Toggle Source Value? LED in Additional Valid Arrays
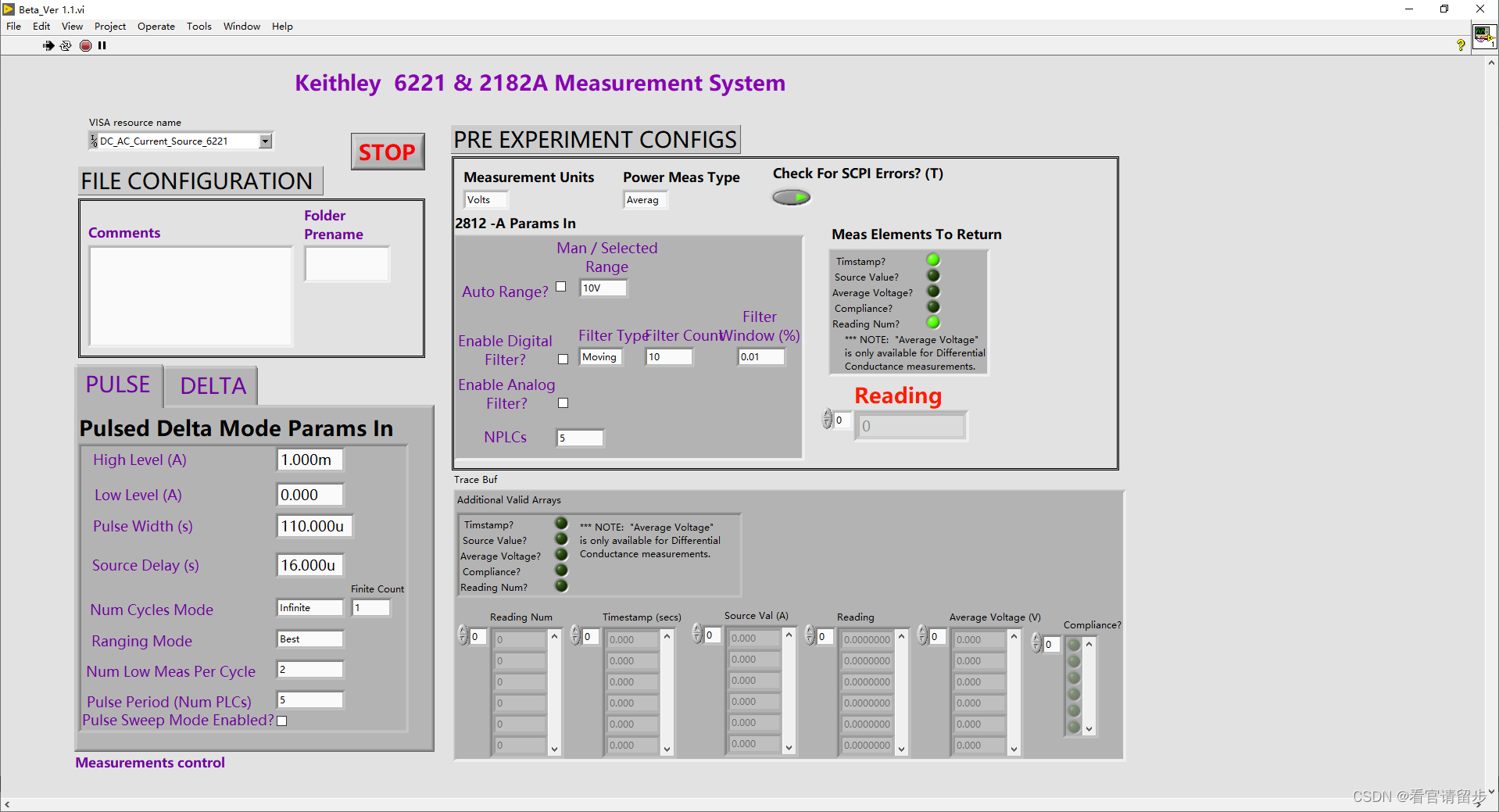 coord(561,538)
